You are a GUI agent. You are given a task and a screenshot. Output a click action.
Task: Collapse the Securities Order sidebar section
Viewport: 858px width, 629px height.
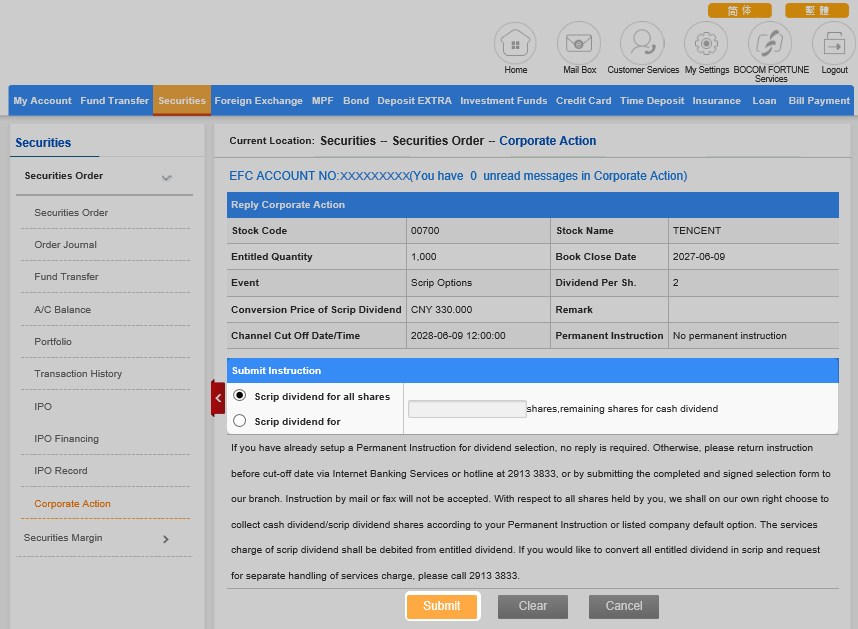[x=166, y=177]
